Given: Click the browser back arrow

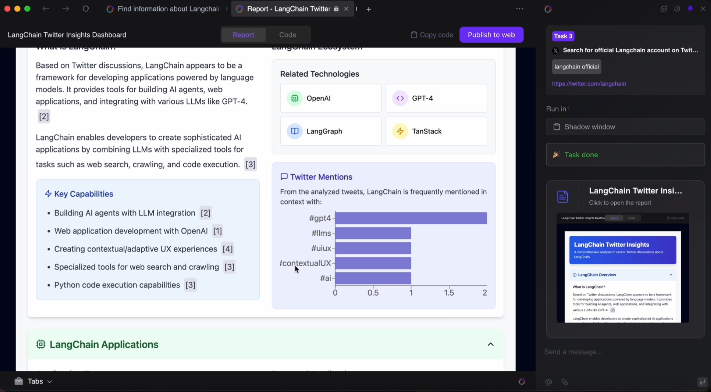Looking at the screenshot, I should click(x=46, y=9).
